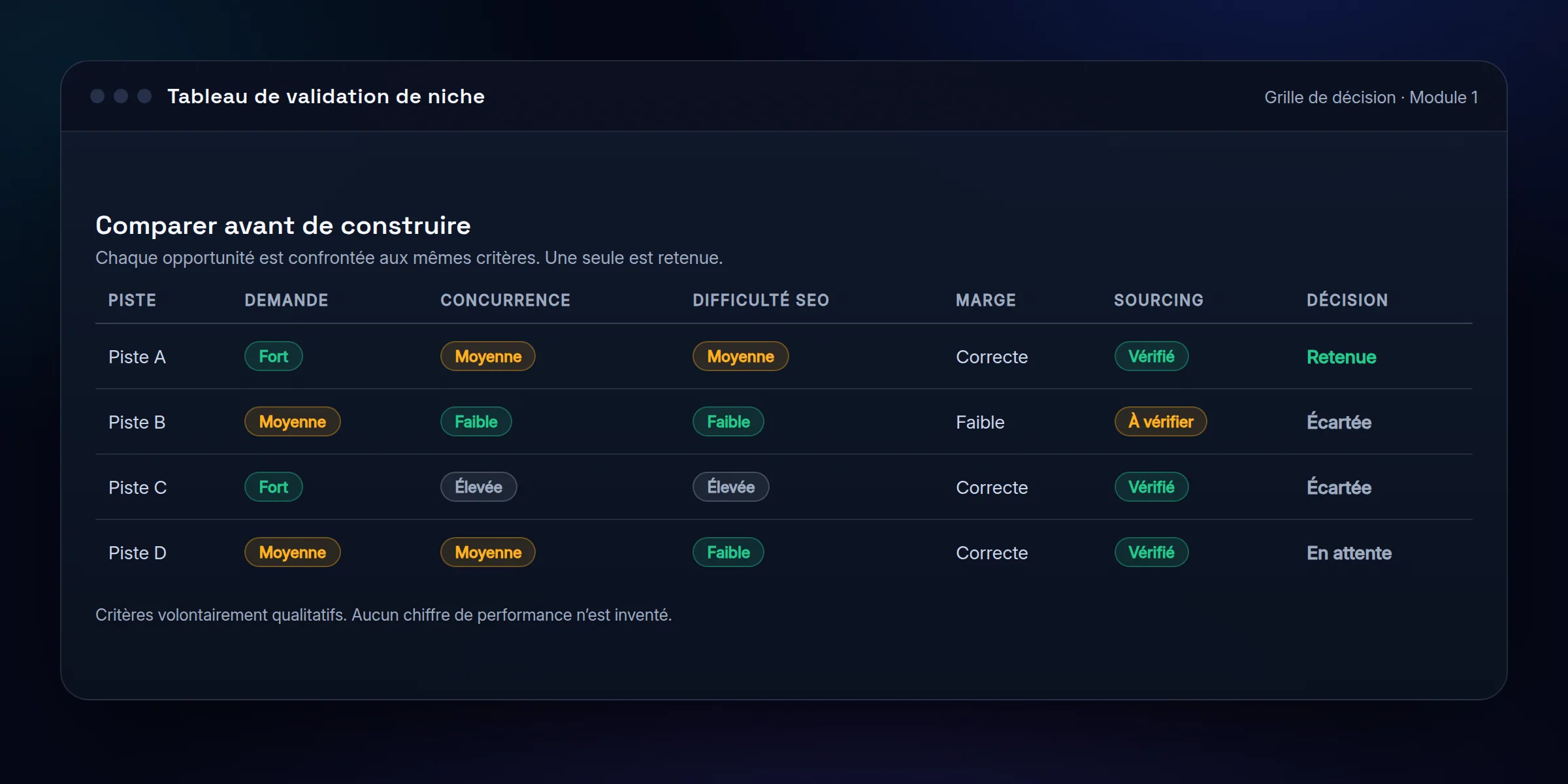This screenshot has height=784, width=1568.
Task: Sort by the DEMANDE column header
Action: coord(286,300)
